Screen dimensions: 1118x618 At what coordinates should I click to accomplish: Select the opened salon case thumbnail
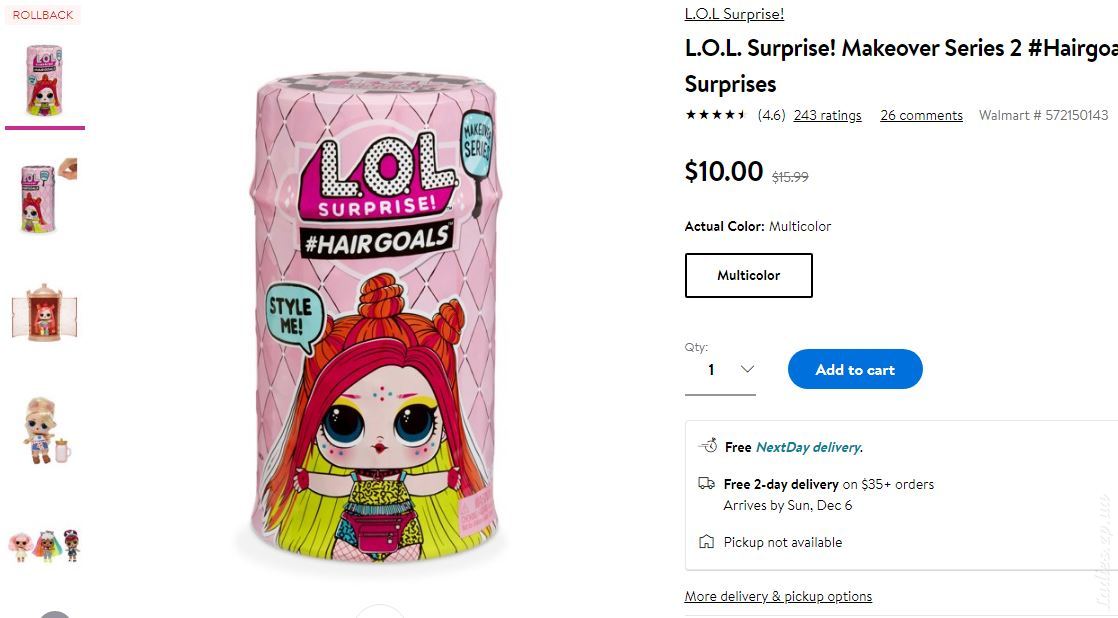[x=44, y=314]
